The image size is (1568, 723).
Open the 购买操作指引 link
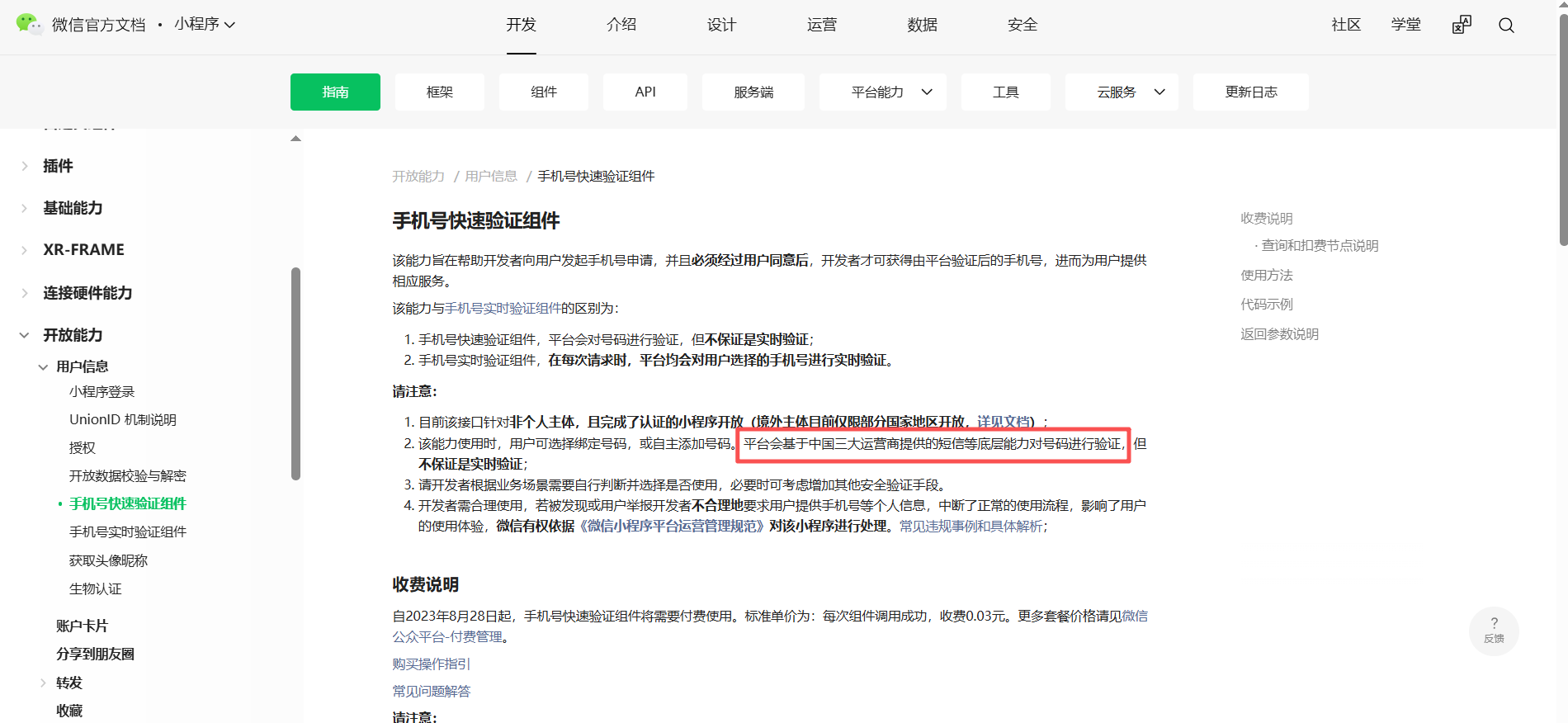click(432, 664)
